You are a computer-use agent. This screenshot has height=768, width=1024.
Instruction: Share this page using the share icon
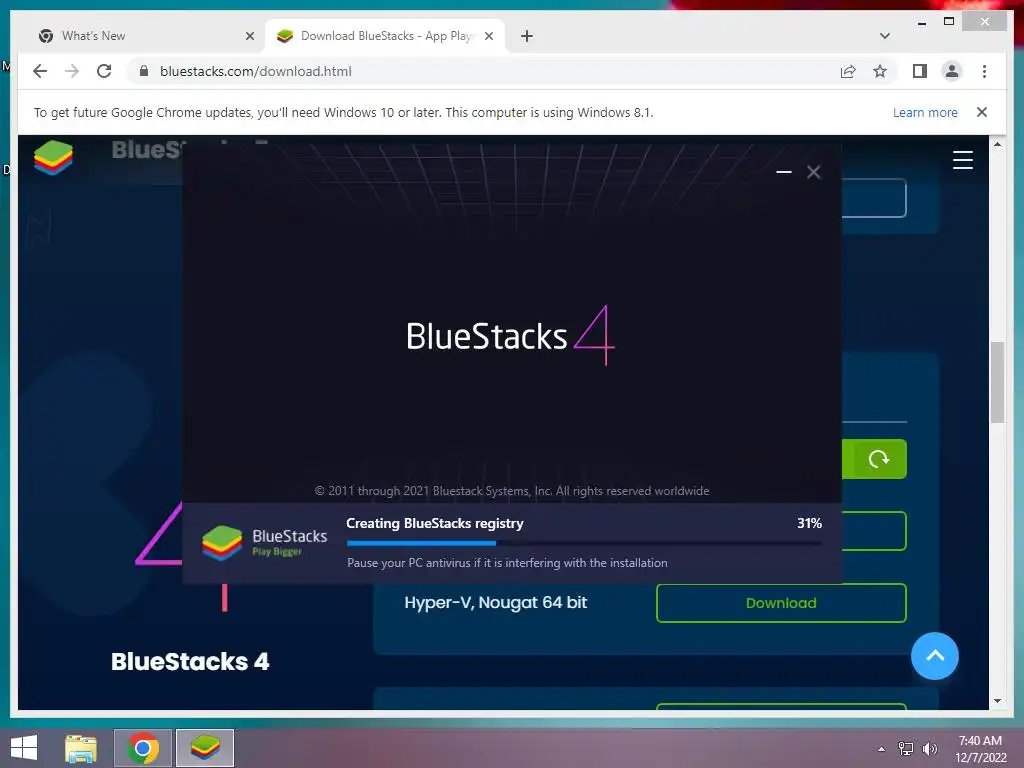[848, 71]
